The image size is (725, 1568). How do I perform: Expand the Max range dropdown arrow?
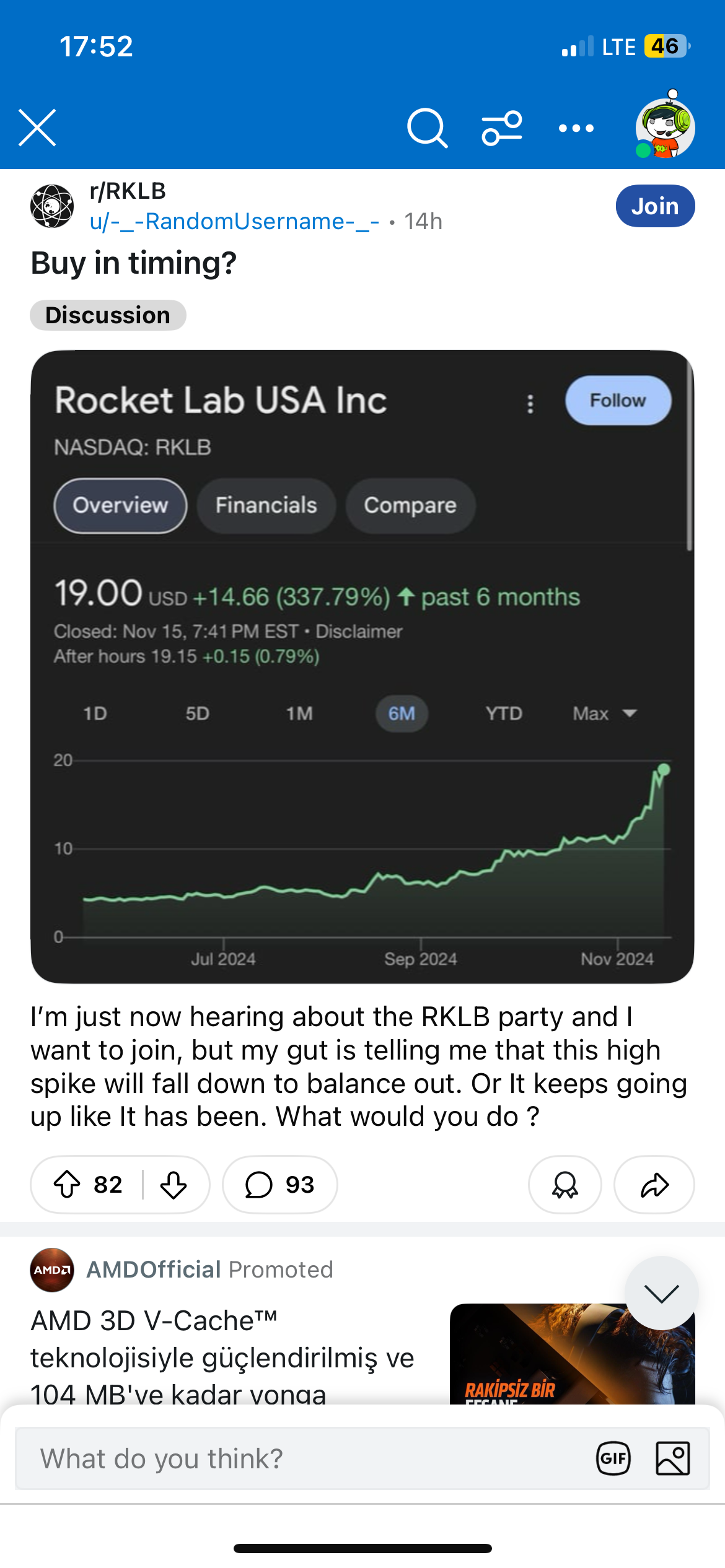point(630,713)
